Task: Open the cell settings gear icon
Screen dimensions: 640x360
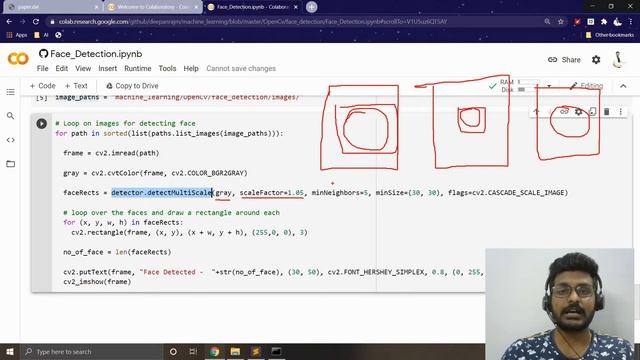Action: 578,111
